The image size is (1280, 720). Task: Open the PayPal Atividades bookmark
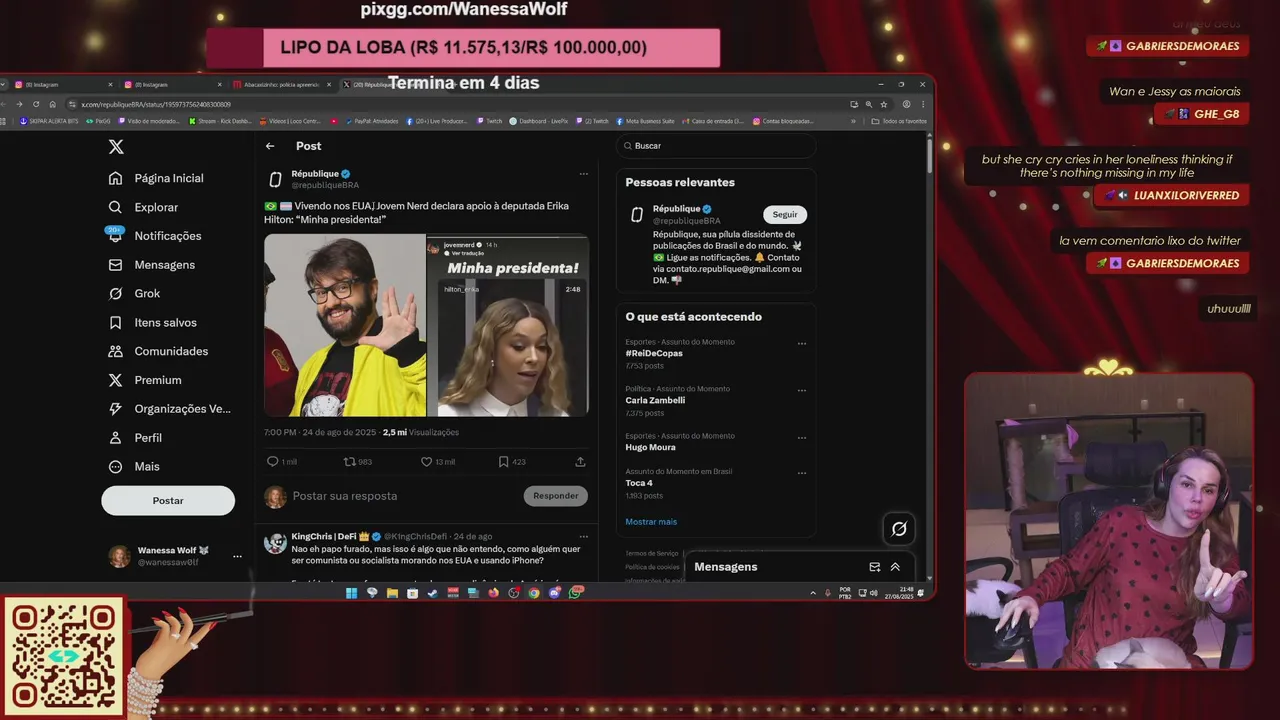click(372, 121)
